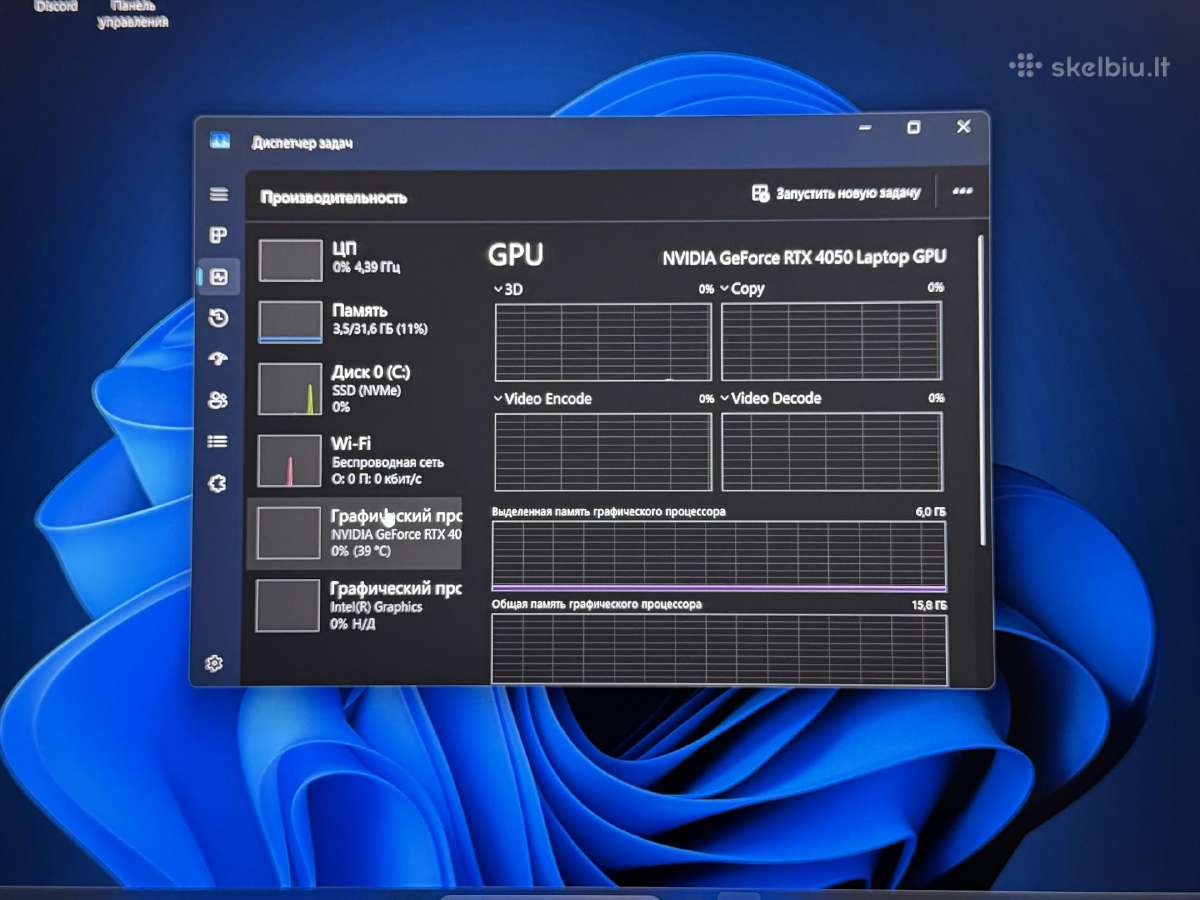Select the Память (Memory) performance item
1200x900 pixels.
coord(355,321)
